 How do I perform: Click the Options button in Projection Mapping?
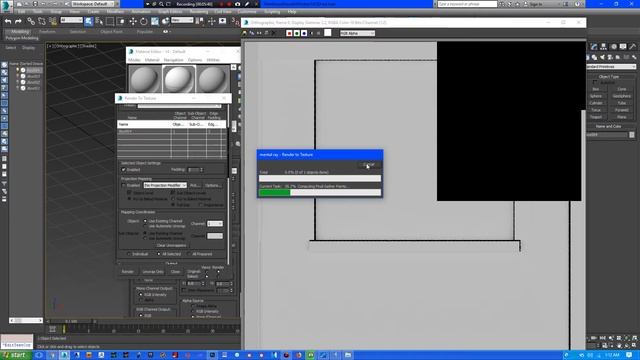coord(213,185)
